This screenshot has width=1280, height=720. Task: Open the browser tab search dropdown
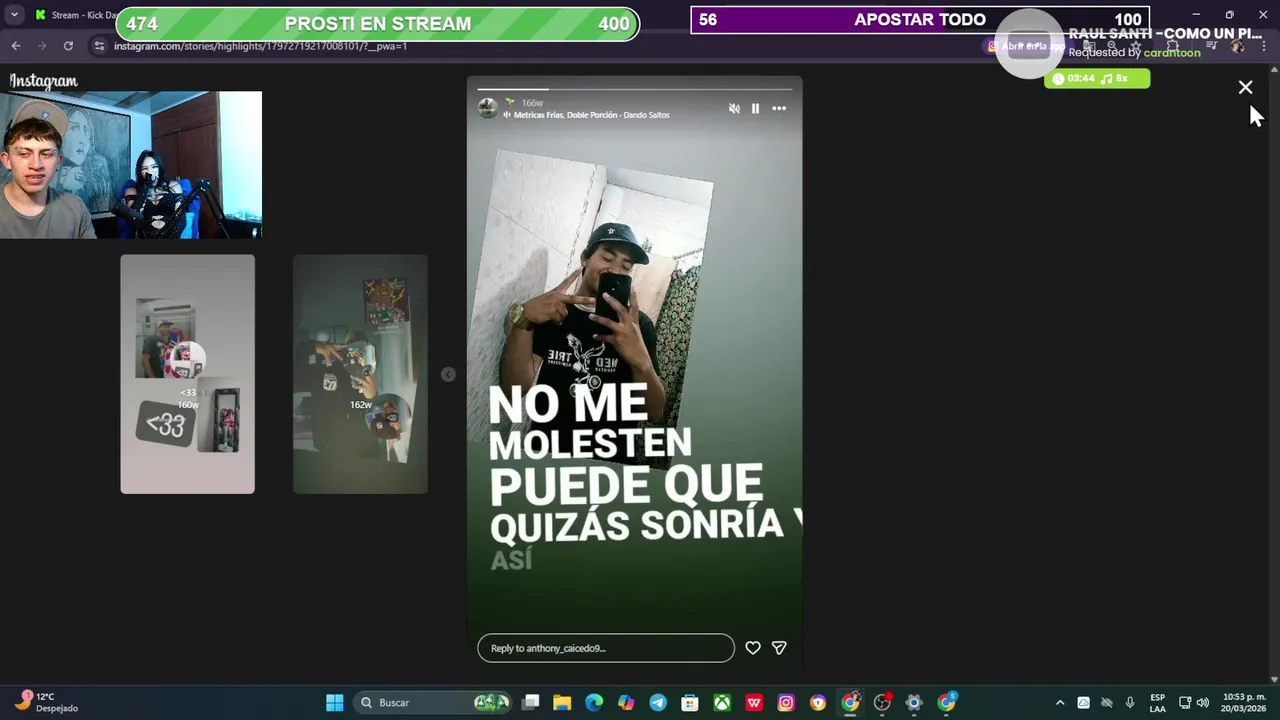(x=14, y=15)
